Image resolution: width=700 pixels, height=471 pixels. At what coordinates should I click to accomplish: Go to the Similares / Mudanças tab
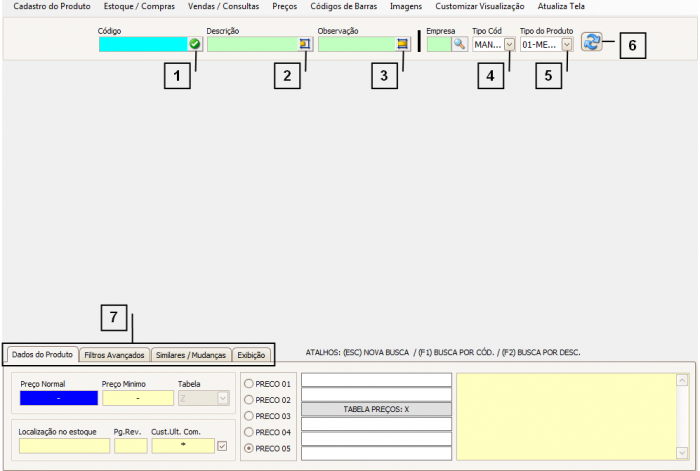point(192,355)
